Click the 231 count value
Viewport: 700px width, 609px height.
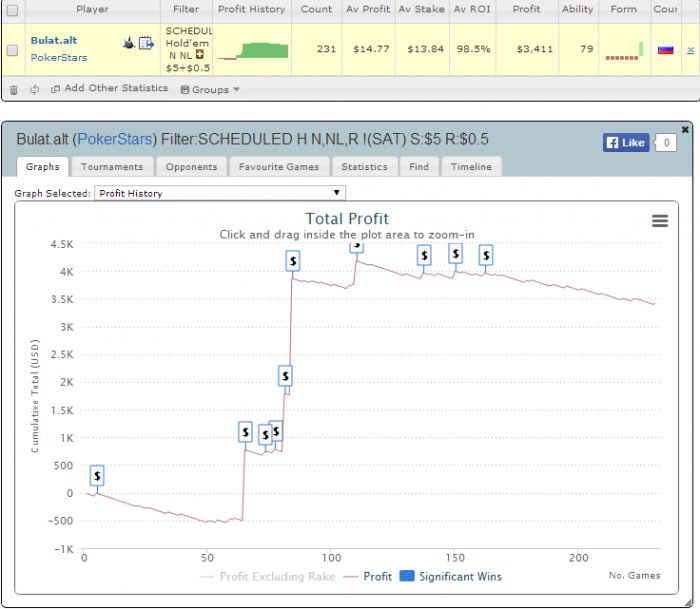[326, 49]
